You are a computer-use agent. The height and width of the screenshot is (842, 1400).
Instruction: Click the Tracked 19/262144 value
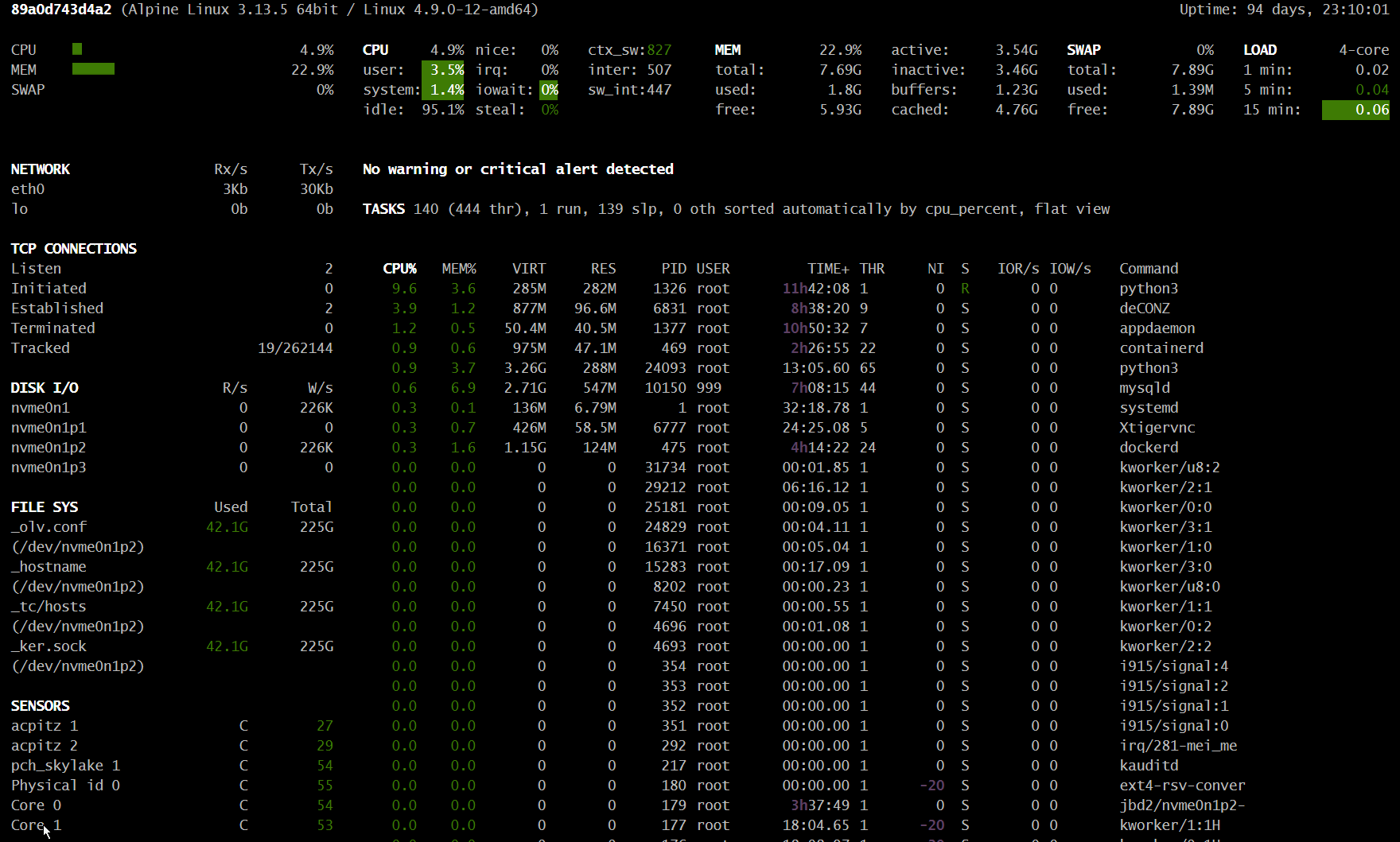point(295,348)
